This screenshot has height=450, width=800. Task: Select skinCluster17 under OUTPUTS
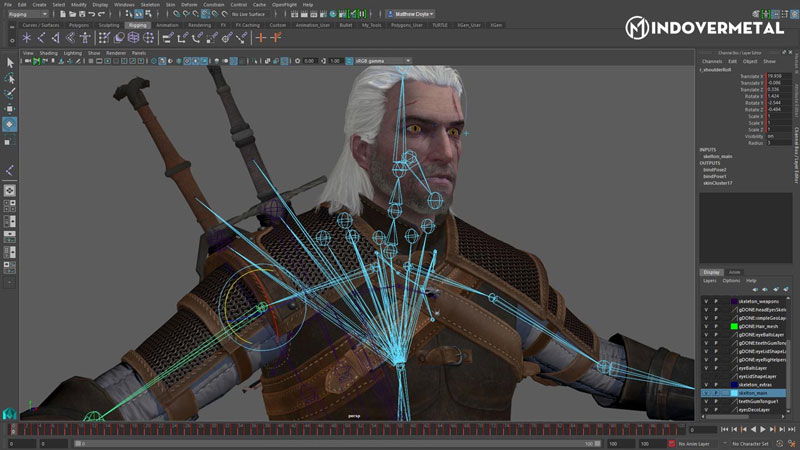(717, 183)
